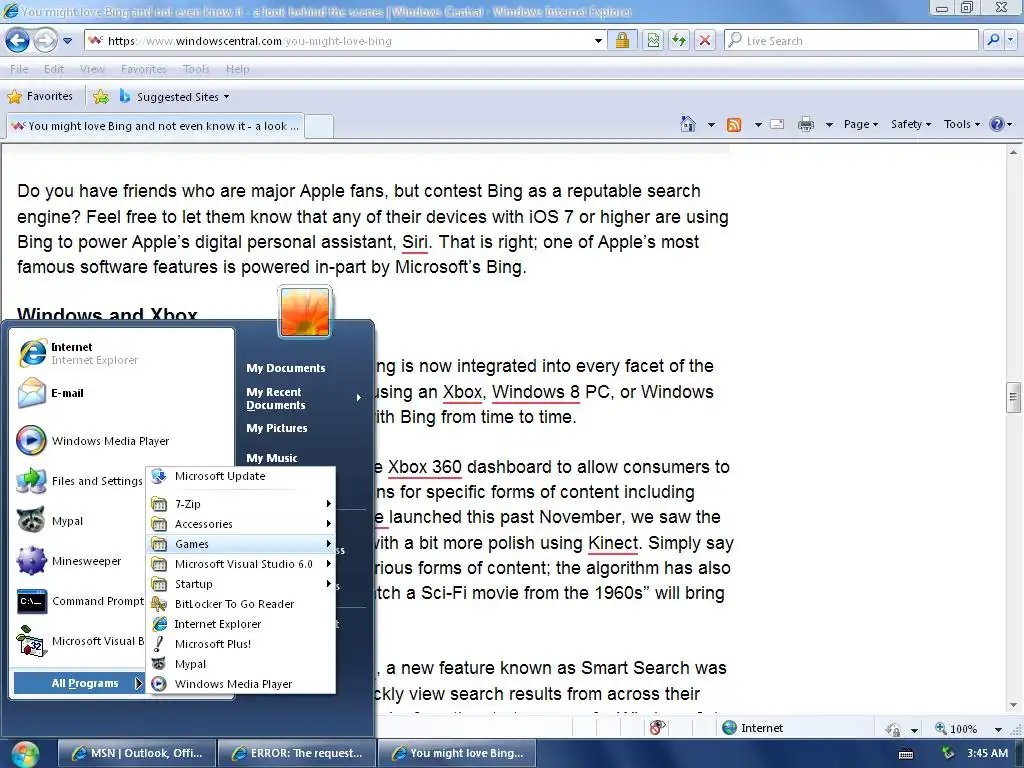Expand the address bar URL history dropdown

click(x=598, y=41)
